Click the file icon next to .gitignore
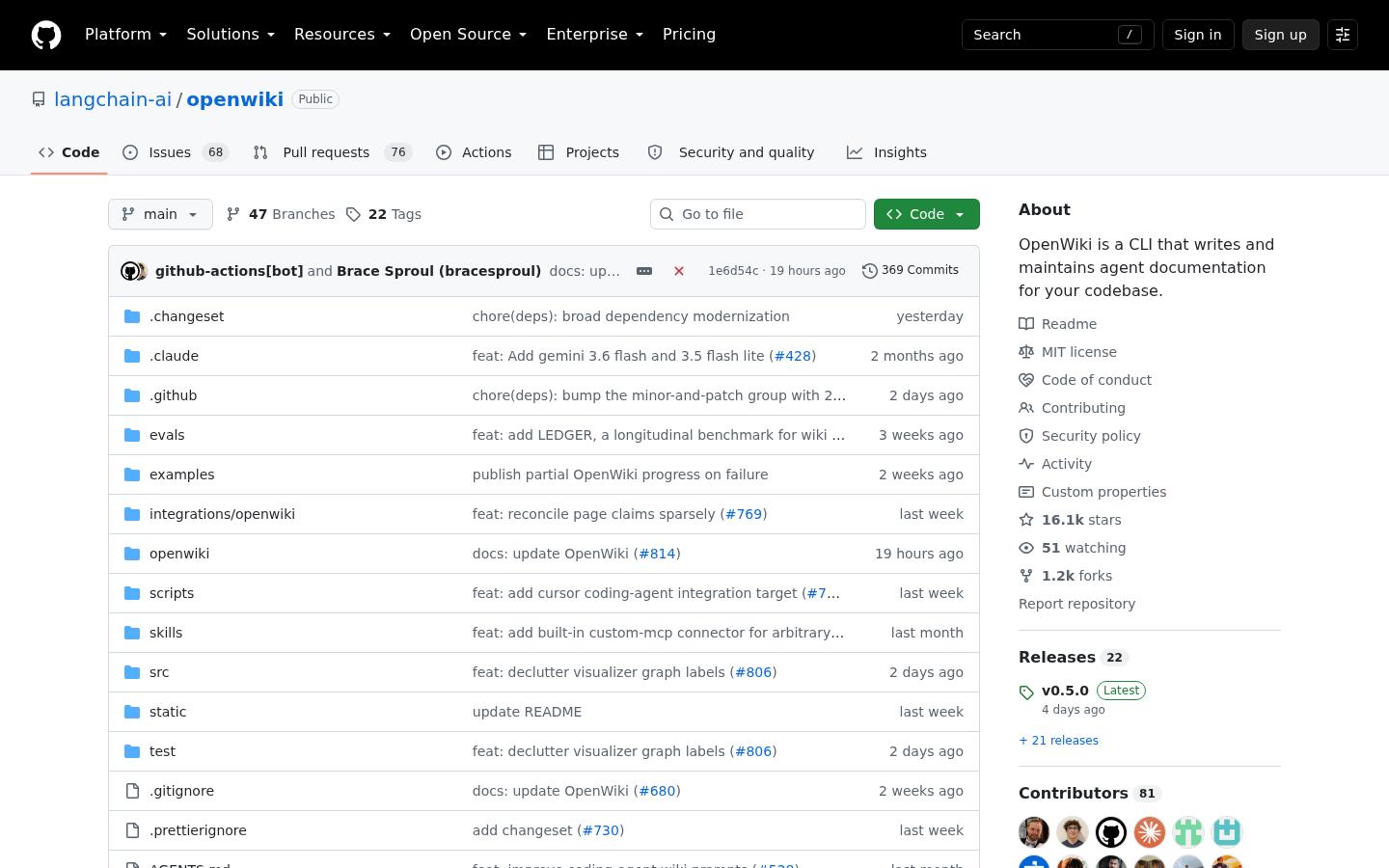The width and height of the screenshot is (1389, 868). pyautogui.click(x=132, y=791)
